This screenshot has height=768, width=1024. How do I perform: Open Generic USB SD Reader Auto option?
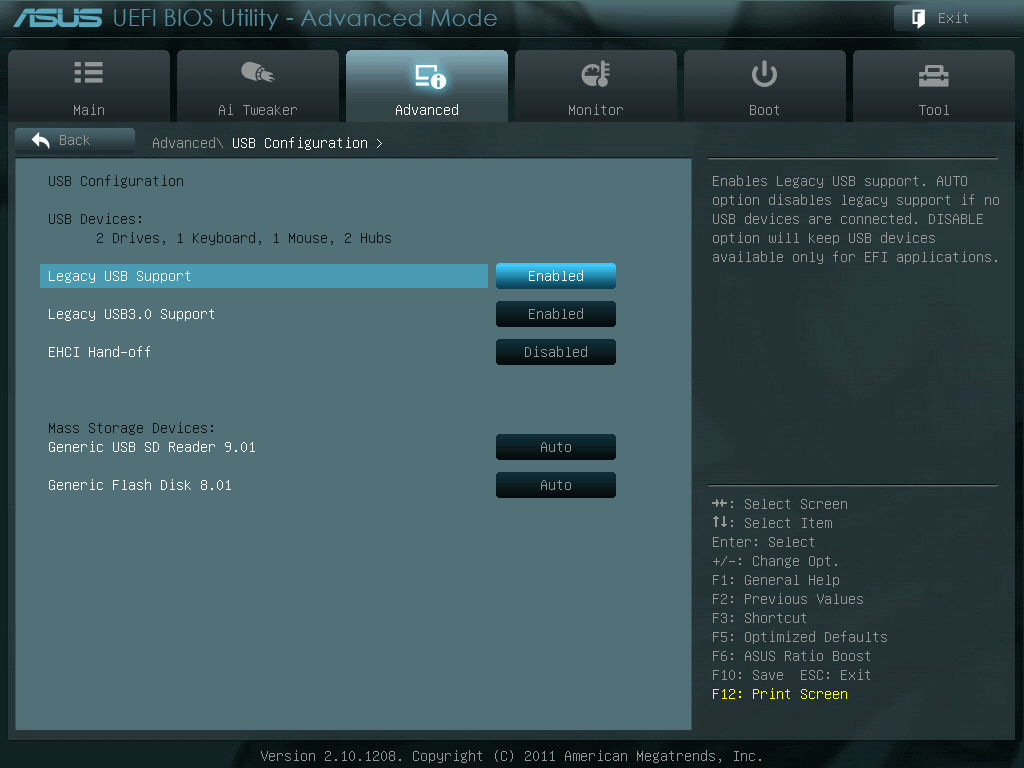(556, 447)
